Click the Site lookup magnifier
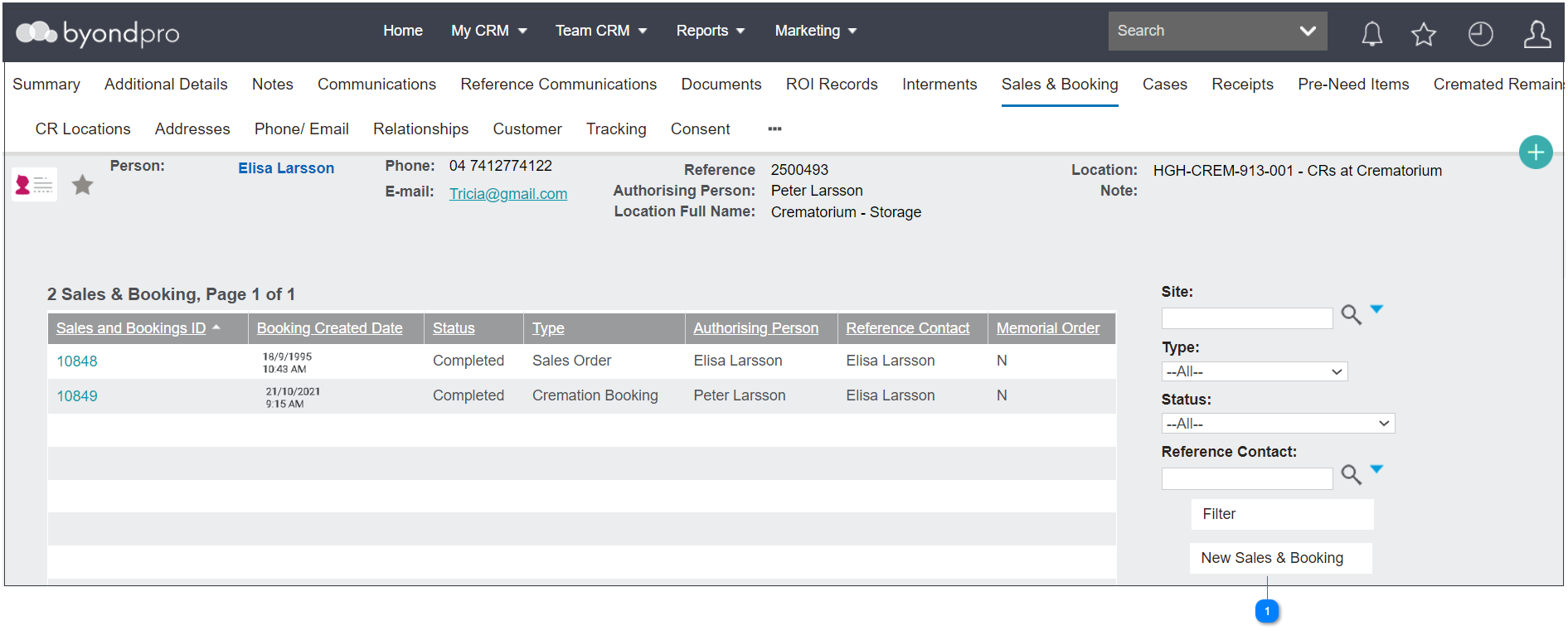Screen dimensions: 1568x640 (x=1352, y=315)
